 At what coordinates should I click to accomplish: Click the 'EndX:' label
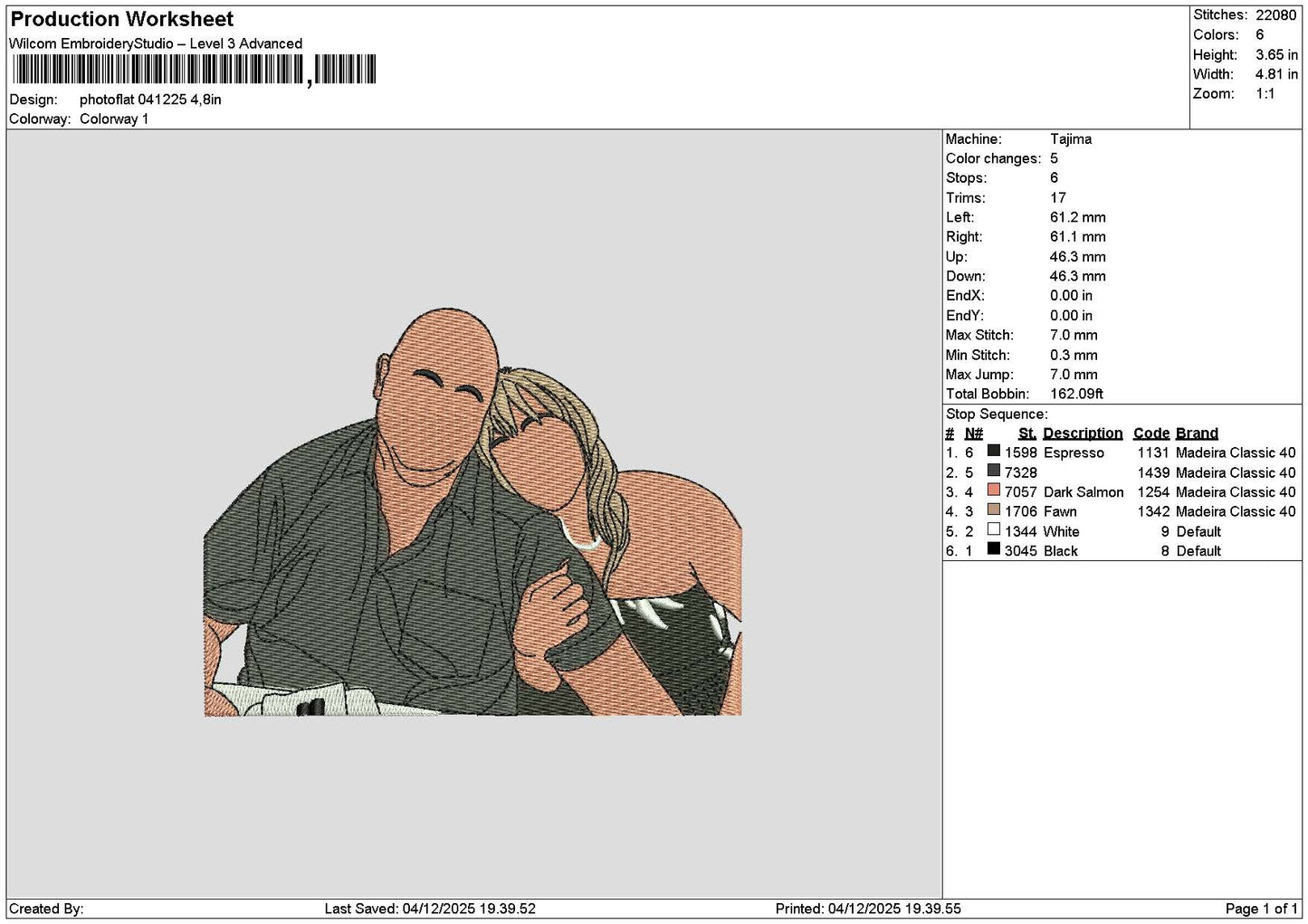(x=965, y=296)
